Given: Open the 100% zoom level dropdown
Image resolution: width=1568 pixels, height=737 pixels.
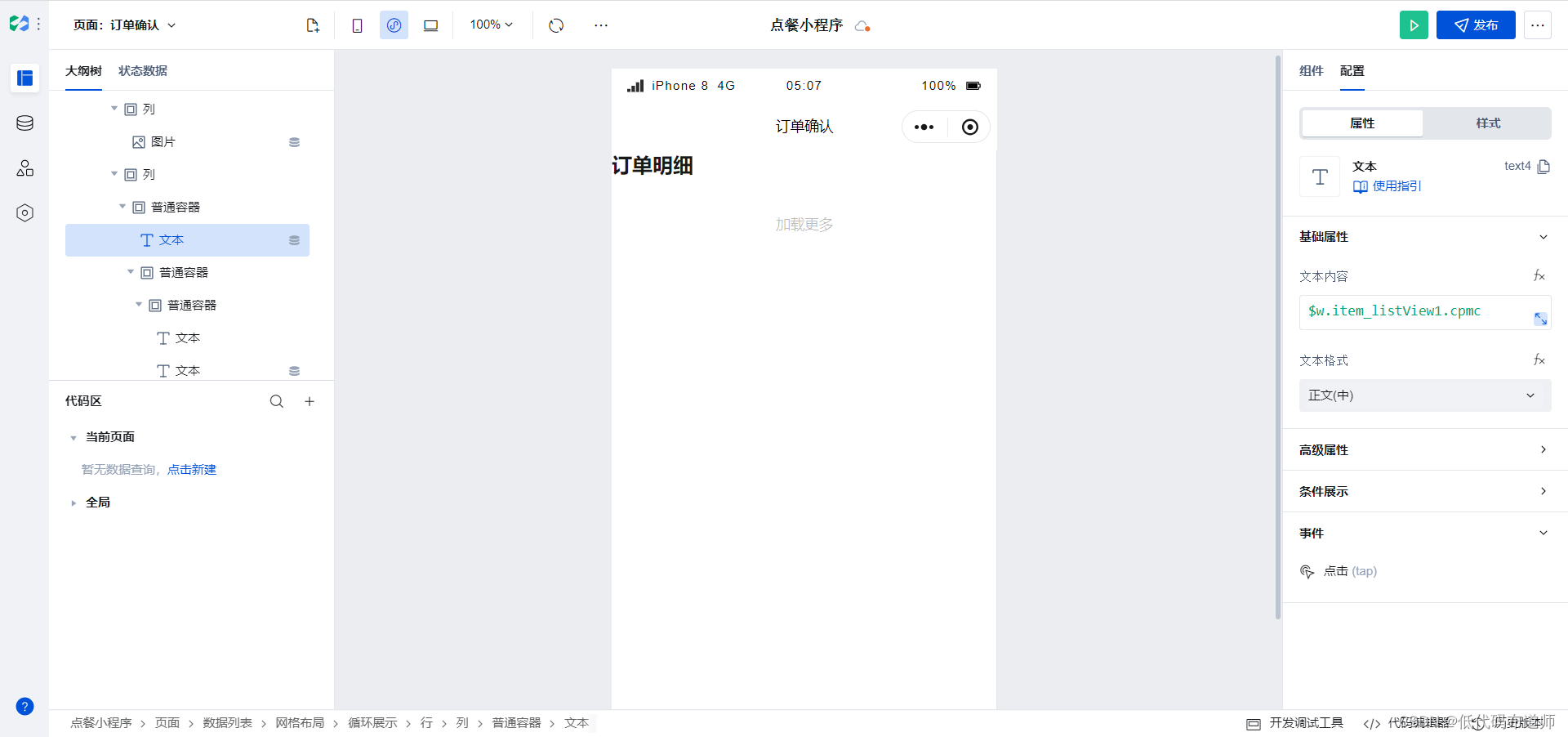Looking at the screenshot, I should coord(492,25).
